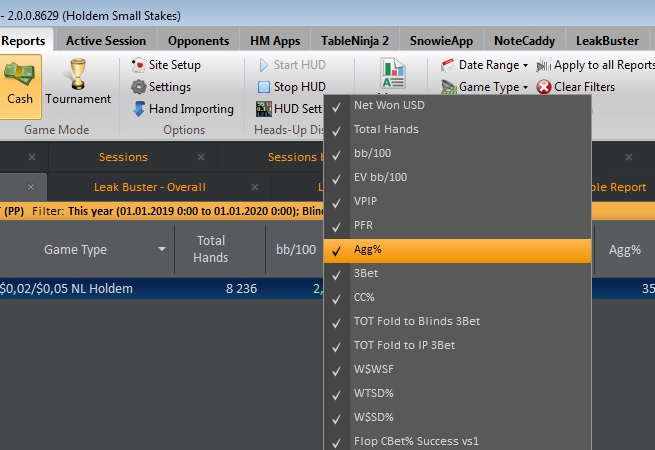Uncheck Net Won USD column
This screenshot has height=450, width=655.
(457, 106)
